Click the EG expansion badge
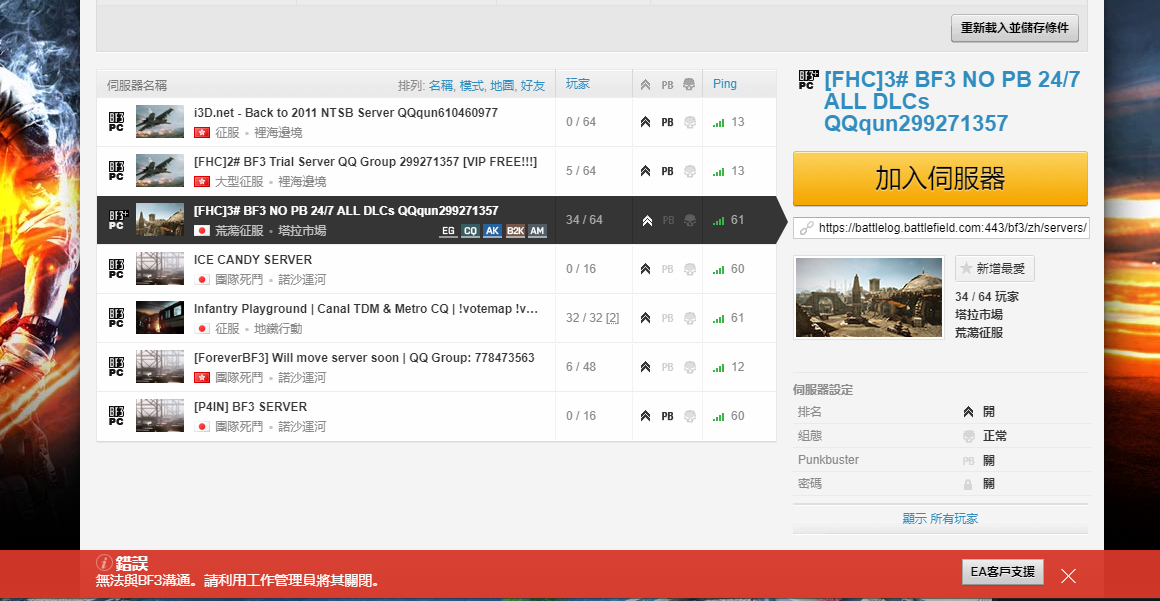The image size is (1160, 601). [448, 231]
